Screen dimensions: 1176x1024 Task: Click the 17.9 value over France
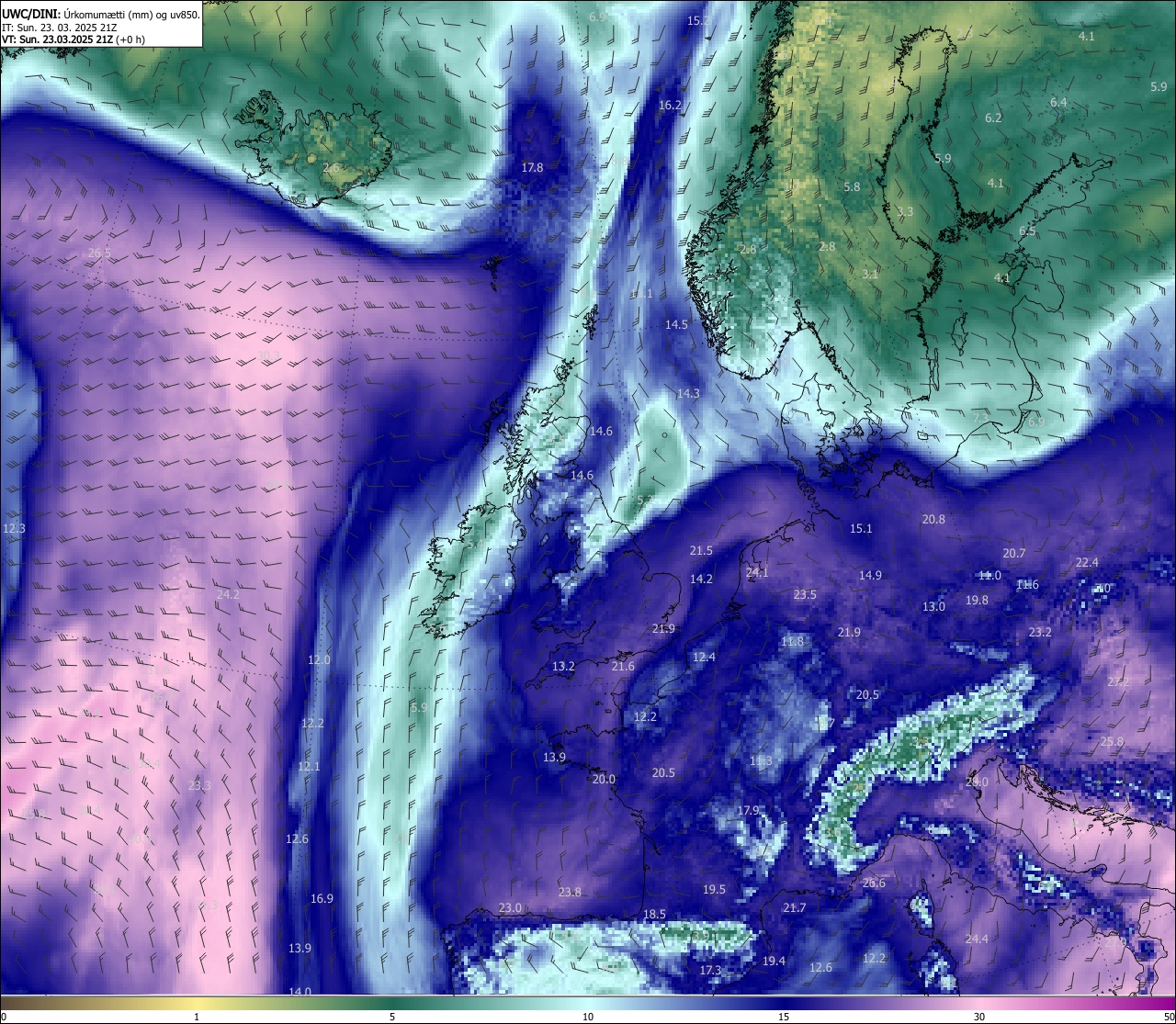(x=748, y=810)
